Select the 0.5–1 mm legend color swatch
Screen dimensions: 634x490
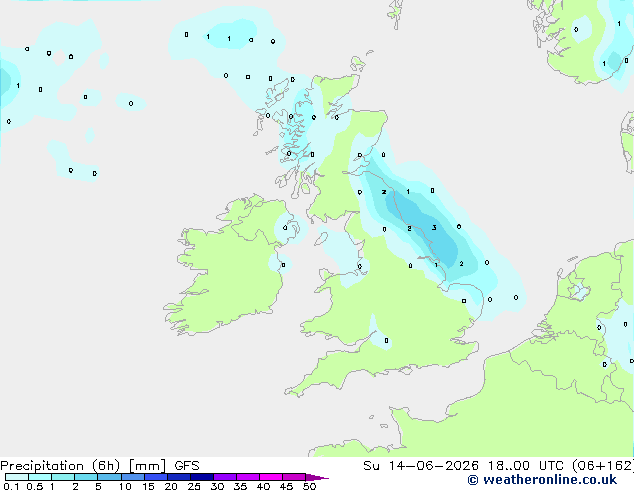[40, 477]
